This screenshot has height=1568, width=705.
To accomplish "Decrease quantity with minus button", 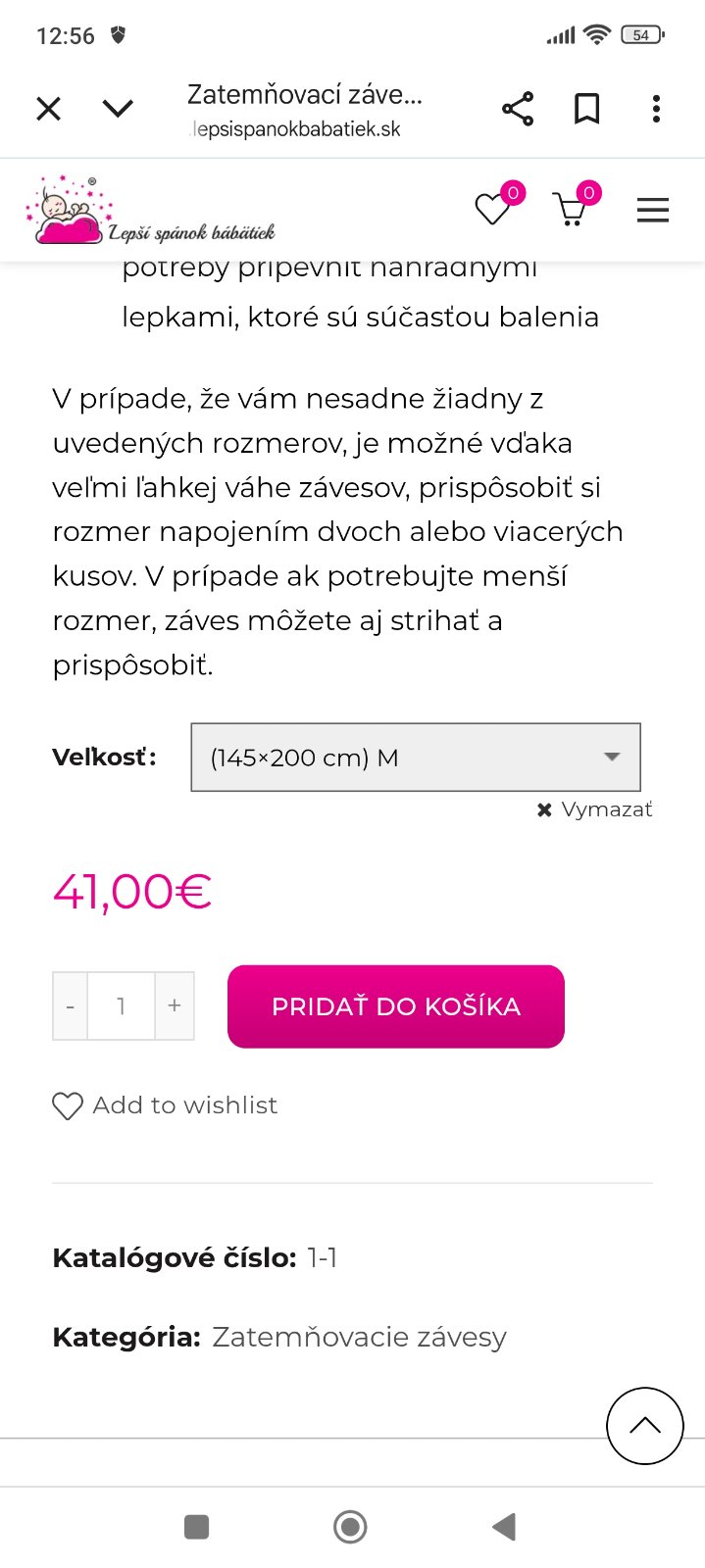I will [x=71, y=1006].
